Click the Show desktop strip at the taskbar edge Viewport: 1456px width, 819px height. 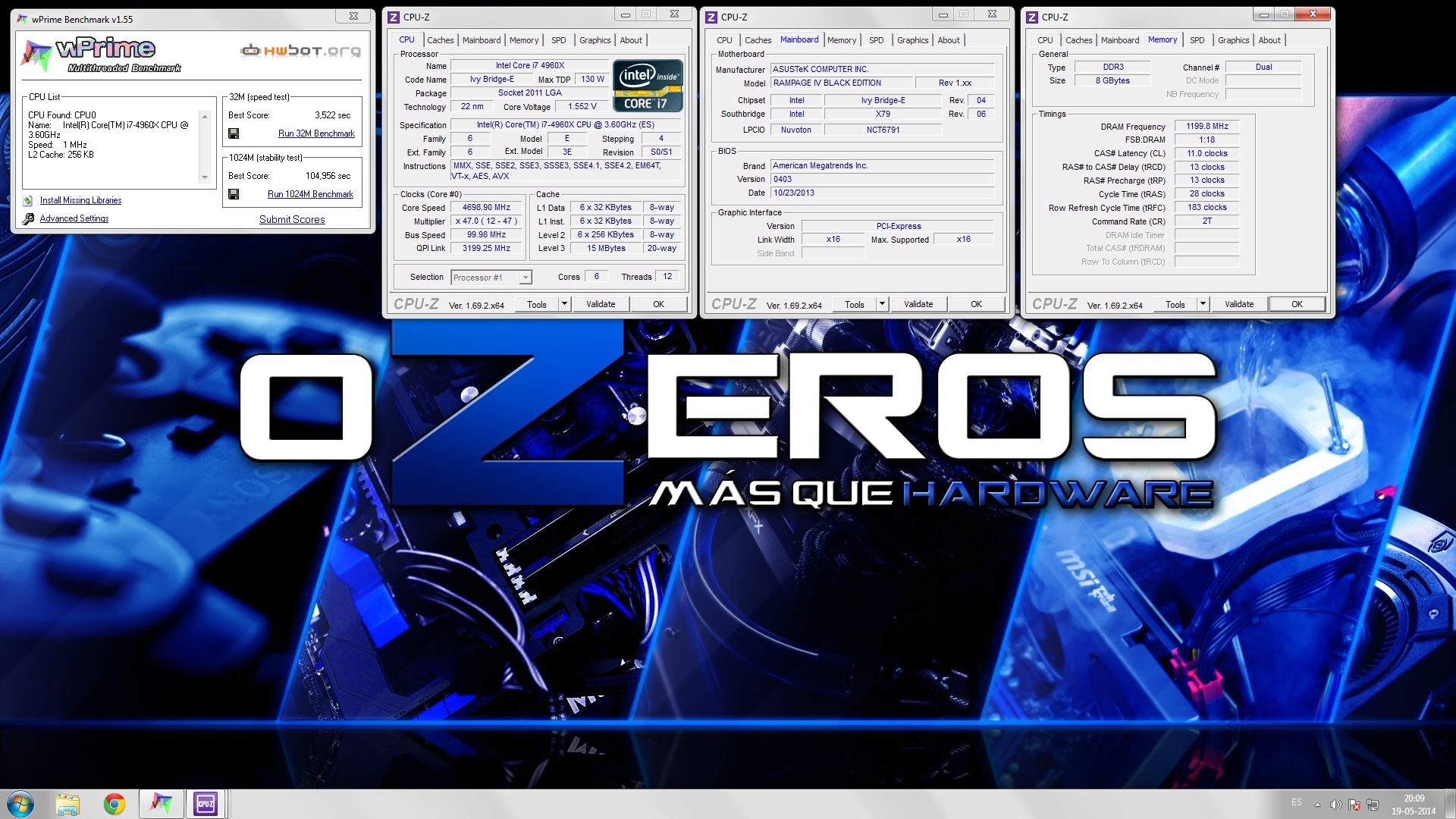(x=1450, y=804)
